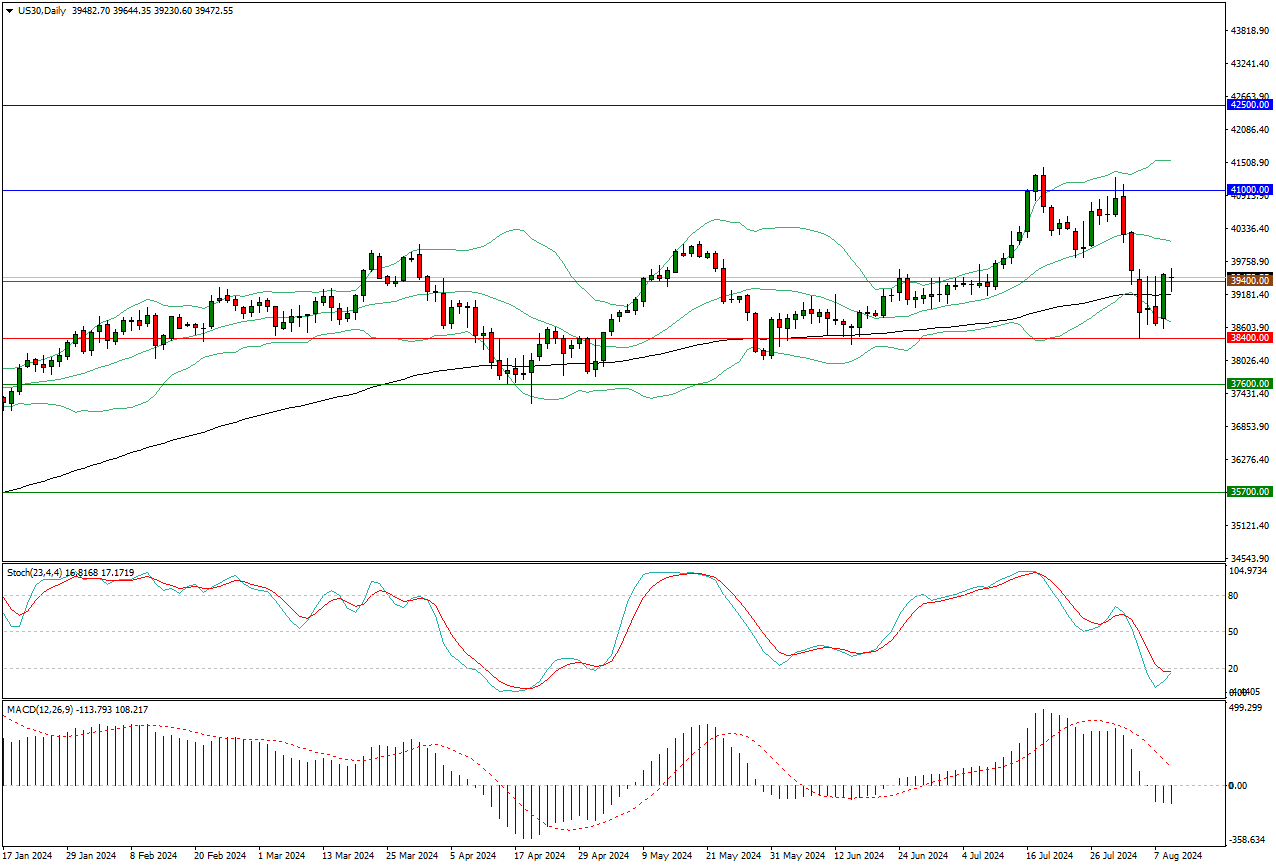Click the blue 41000.00 price label
Viewport: 1276px width, 867px height.
[1250, 190]
